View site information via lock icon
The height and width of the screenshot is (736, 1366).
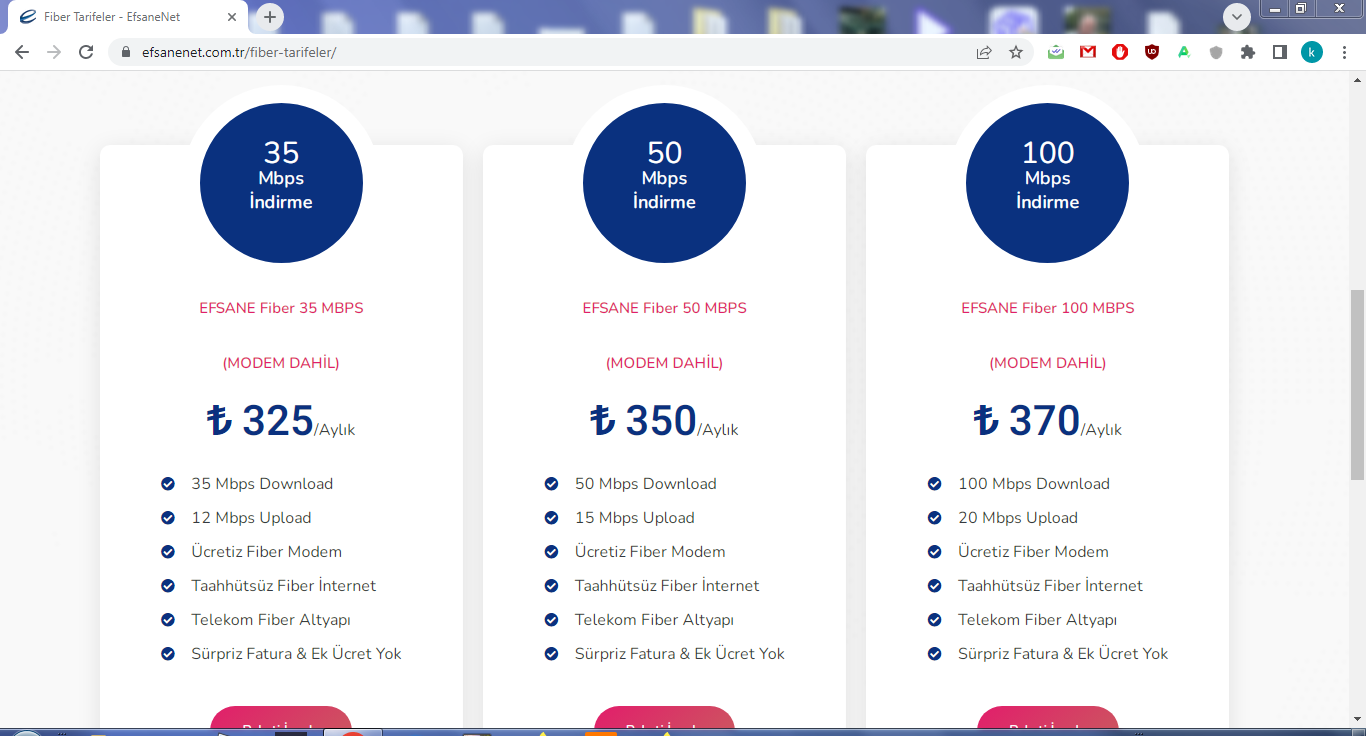pyautogui.click(x=126, y=52)
